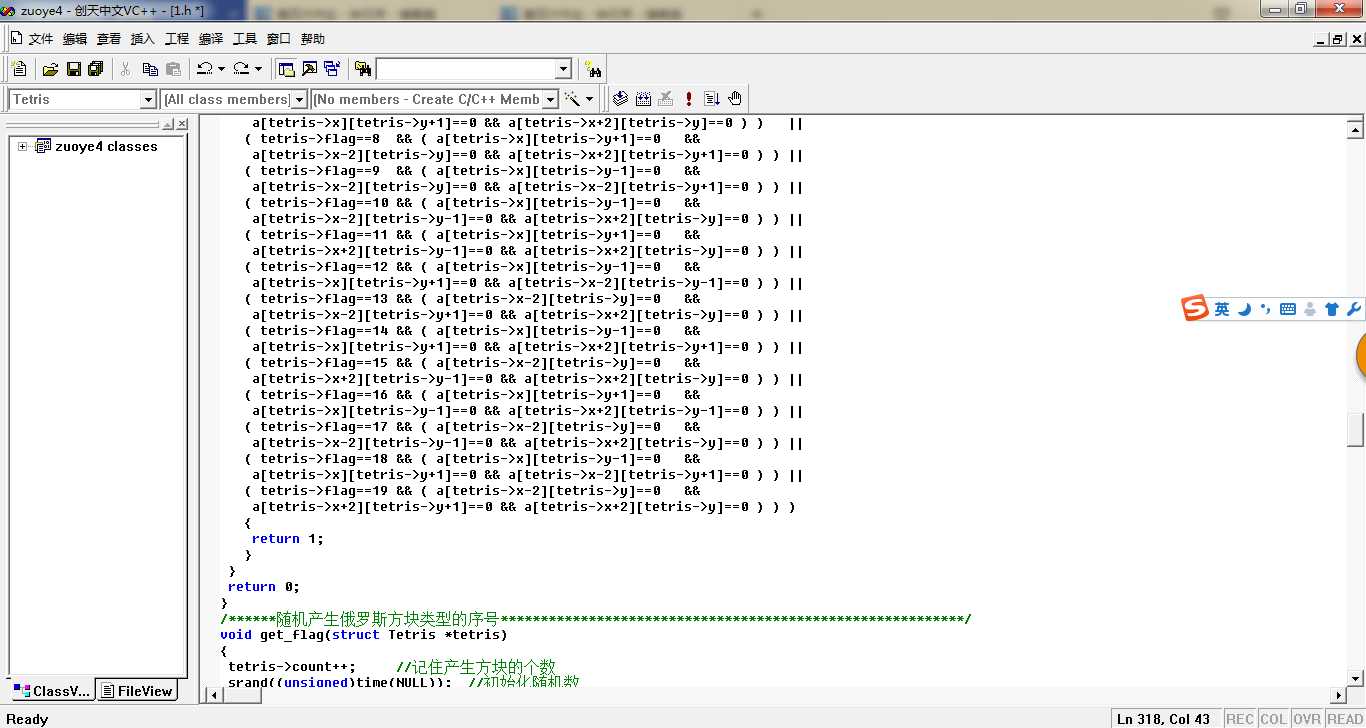This screenshot has width=1366, height=728.
Task: Click the vertical scrollbar thumb
Action: [1356, 429]
